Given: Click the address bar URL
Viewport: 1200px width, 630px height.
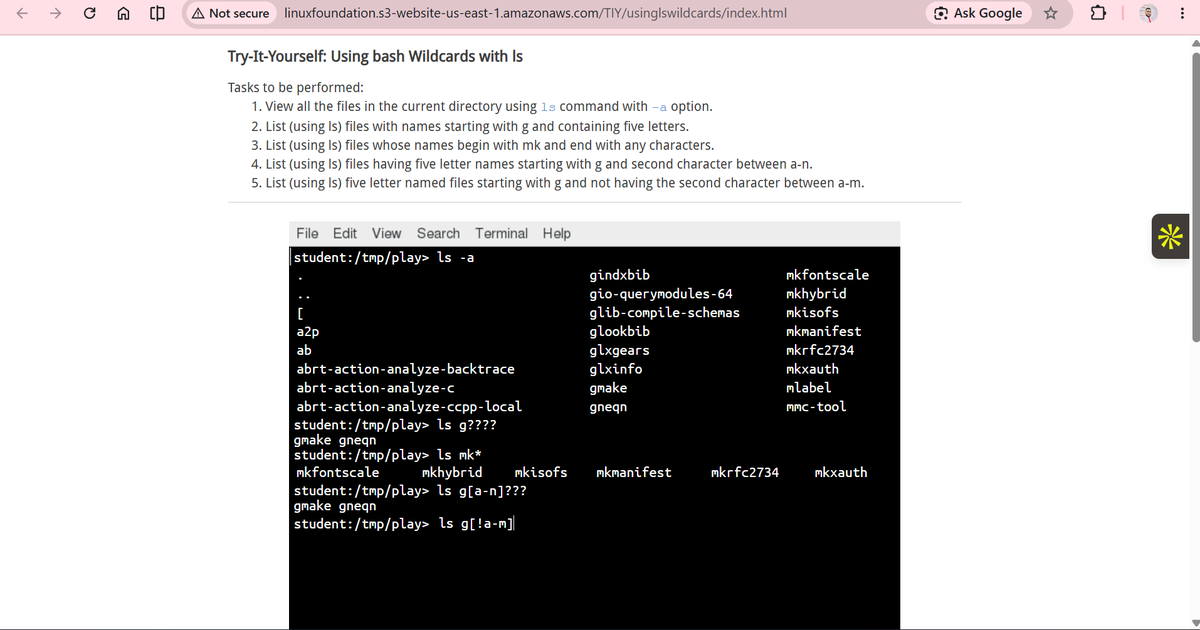Looking at the screenshot, I should [535, 13].
